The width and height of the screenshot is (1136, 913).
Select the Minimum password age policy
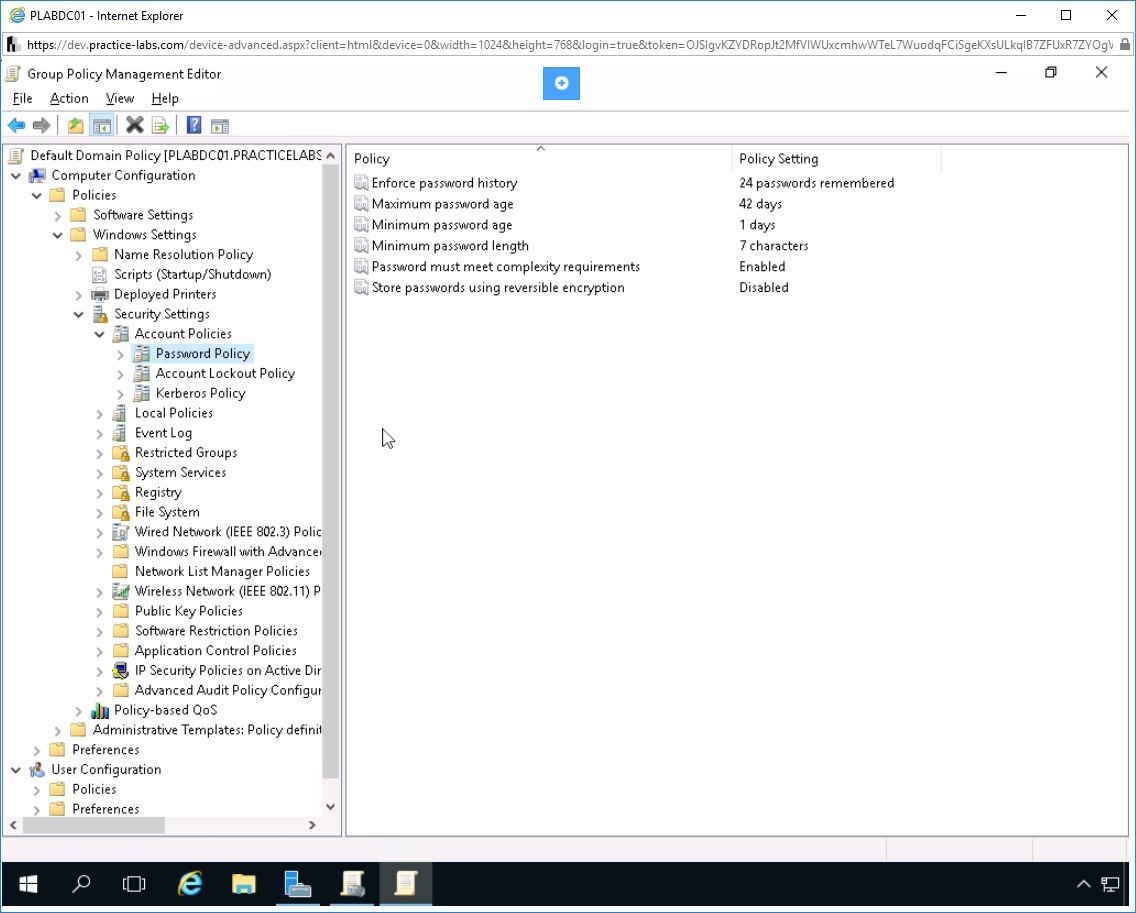pyautogui.click(x=442, y=225)
